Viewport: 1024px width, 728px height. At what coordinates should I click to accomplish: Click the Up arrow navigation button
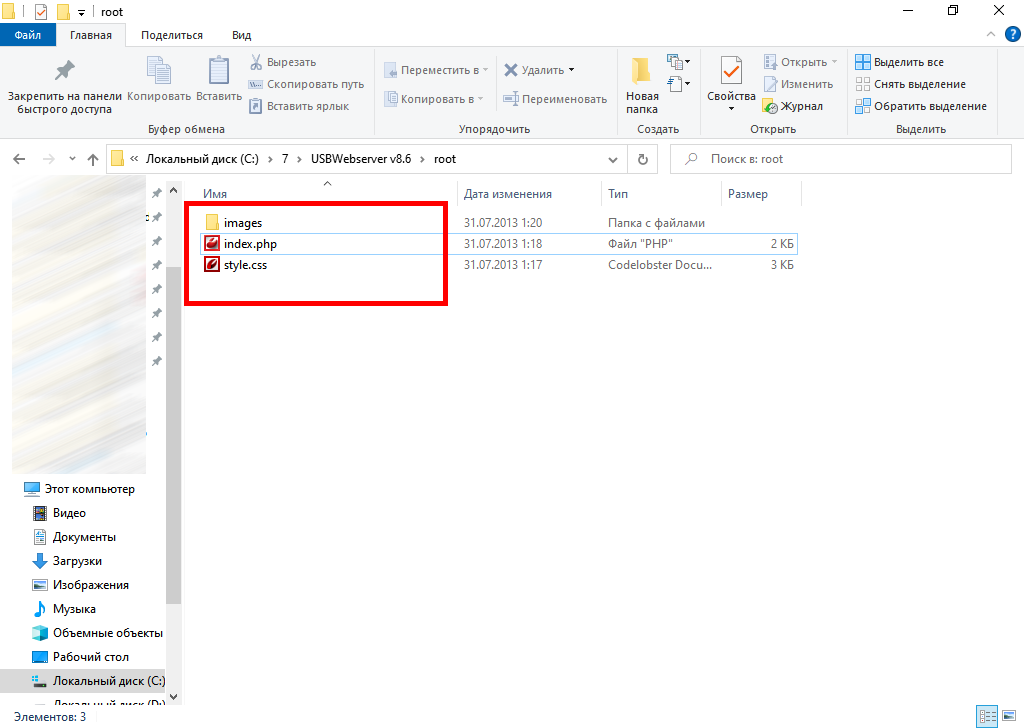pos(93,159)
